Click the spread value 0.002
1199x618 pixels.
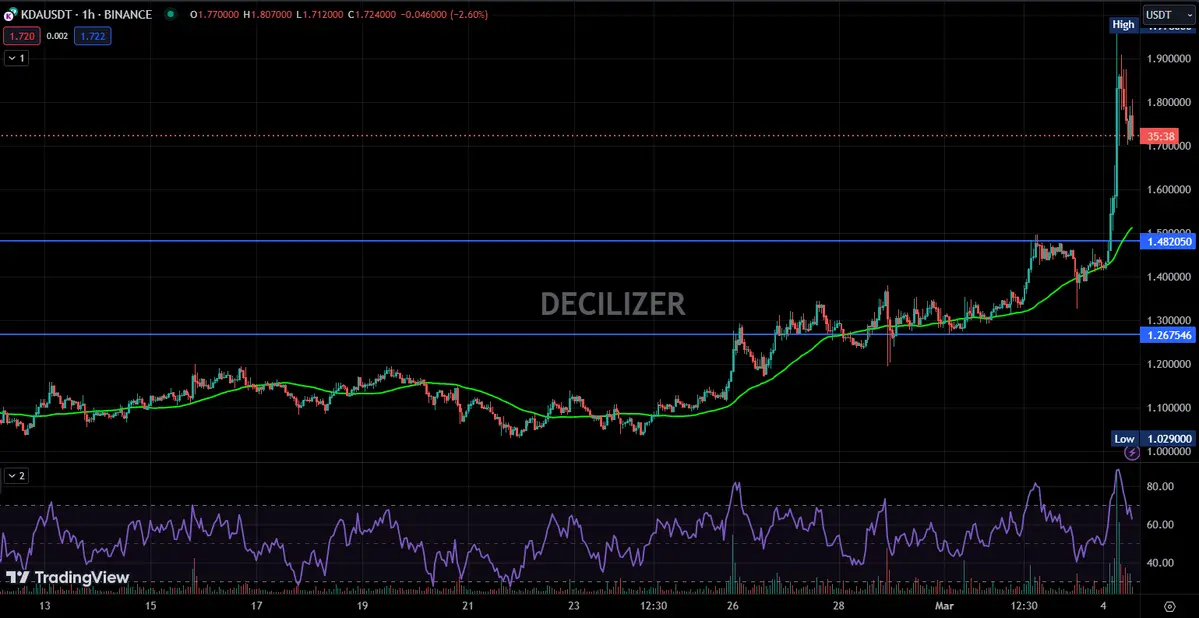coord(57,36)
